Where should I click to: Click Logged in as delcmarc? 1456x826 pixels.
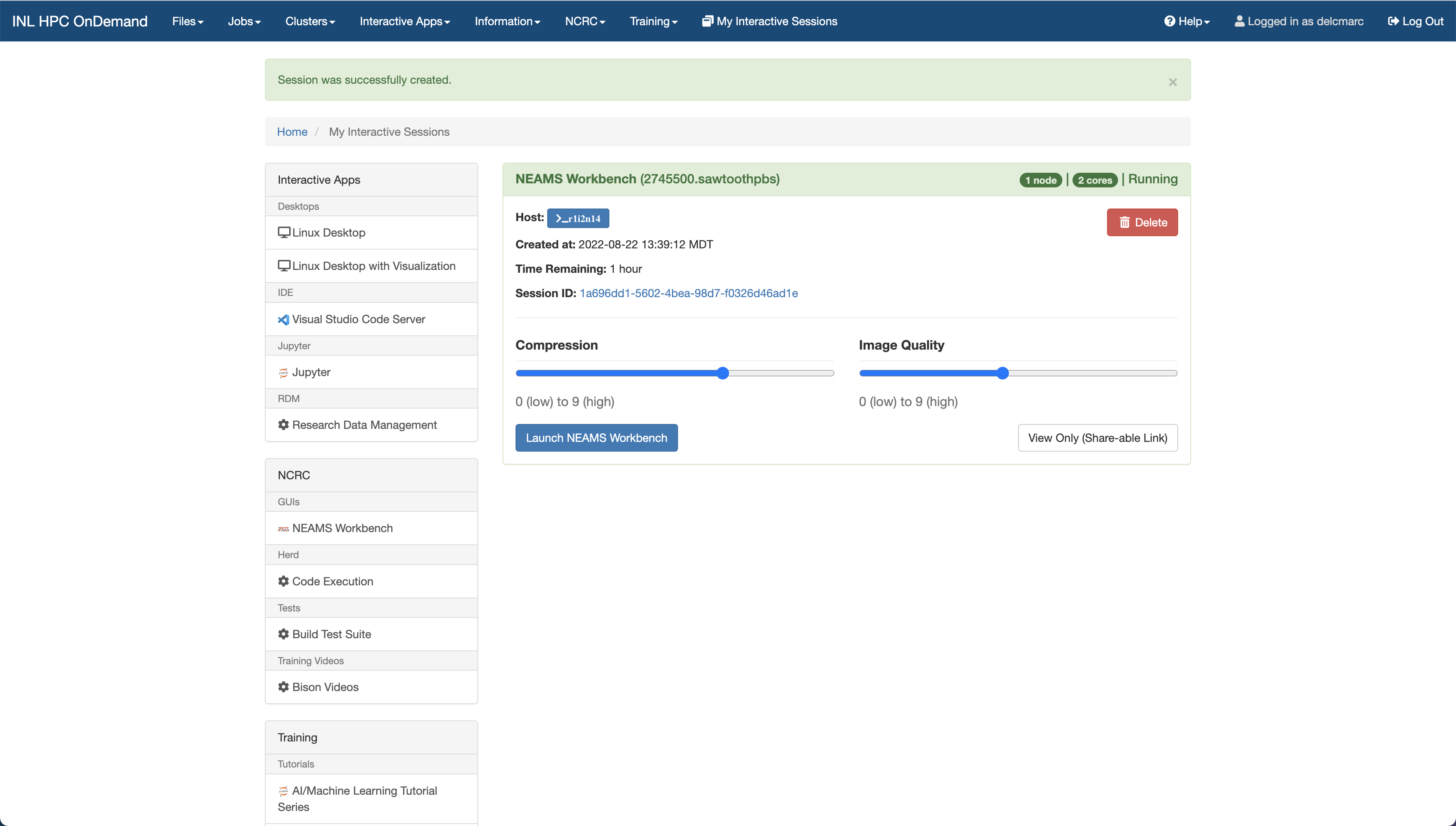click(x=1299, y=21)
